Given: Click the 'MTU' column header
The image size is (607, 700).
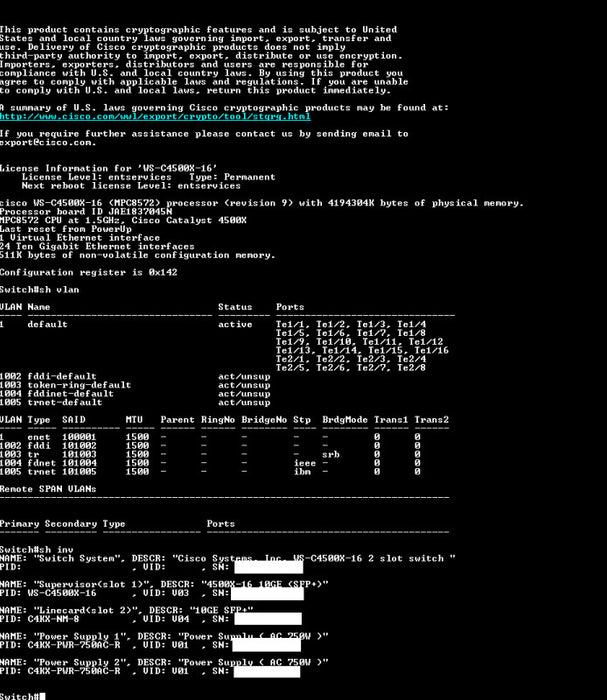Looking at the screenshot, I should coord(134,420).
